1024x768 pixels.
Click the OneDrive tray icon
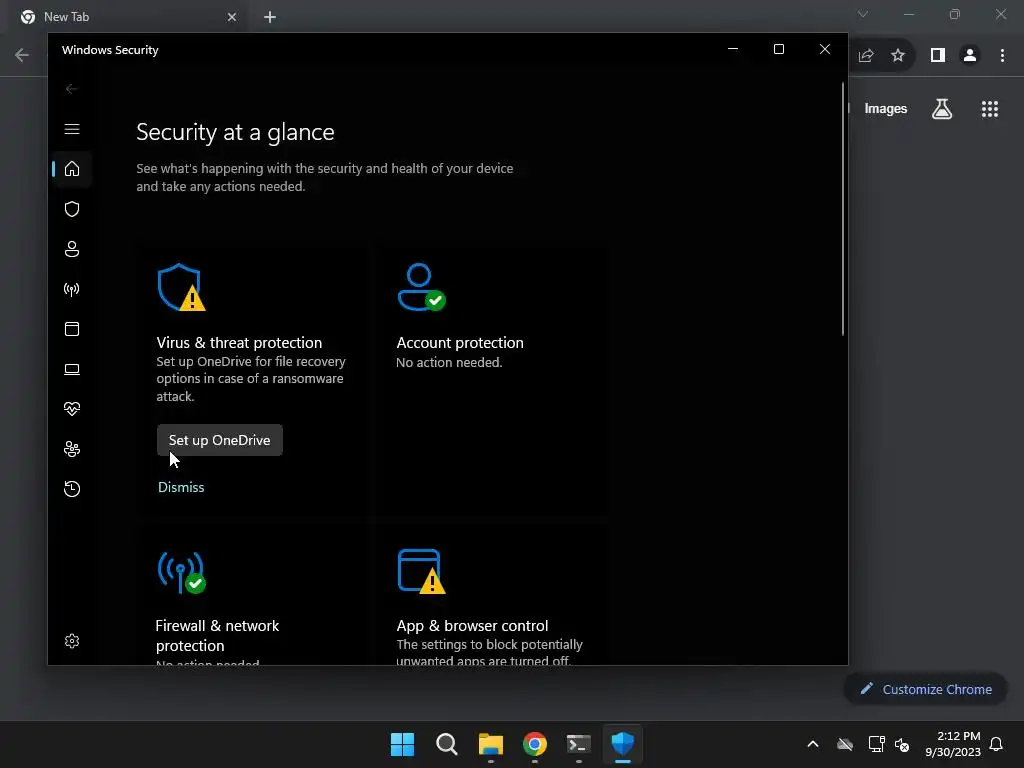point(845,744)
